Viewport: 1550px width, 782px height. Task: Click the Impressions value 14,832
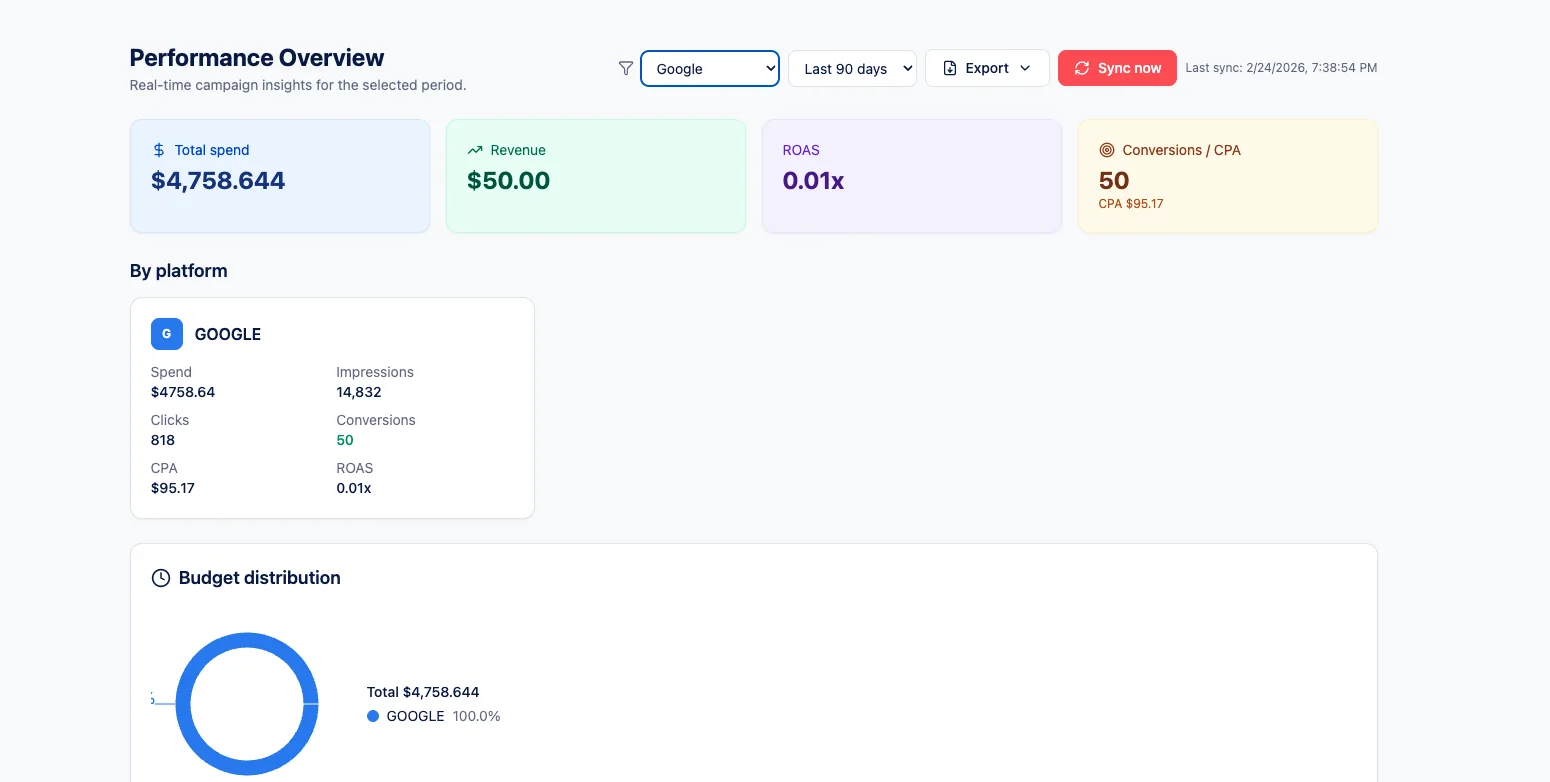pos(359,392)
